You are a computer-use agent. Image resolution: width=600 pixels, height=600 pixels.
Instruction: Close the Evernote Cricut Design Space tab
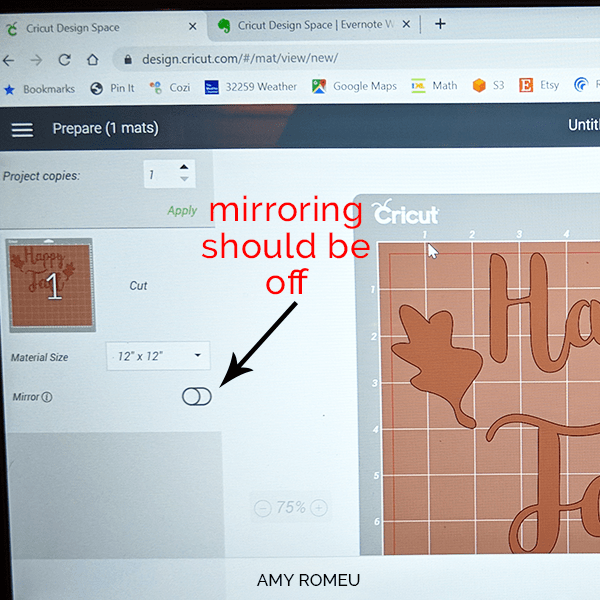tap(406, 24)
